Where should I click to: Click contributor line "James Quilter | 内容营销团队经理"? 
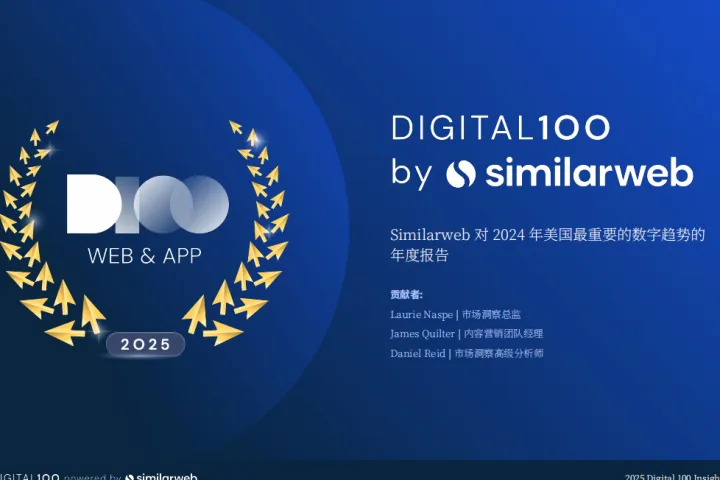tap(467, 334)
